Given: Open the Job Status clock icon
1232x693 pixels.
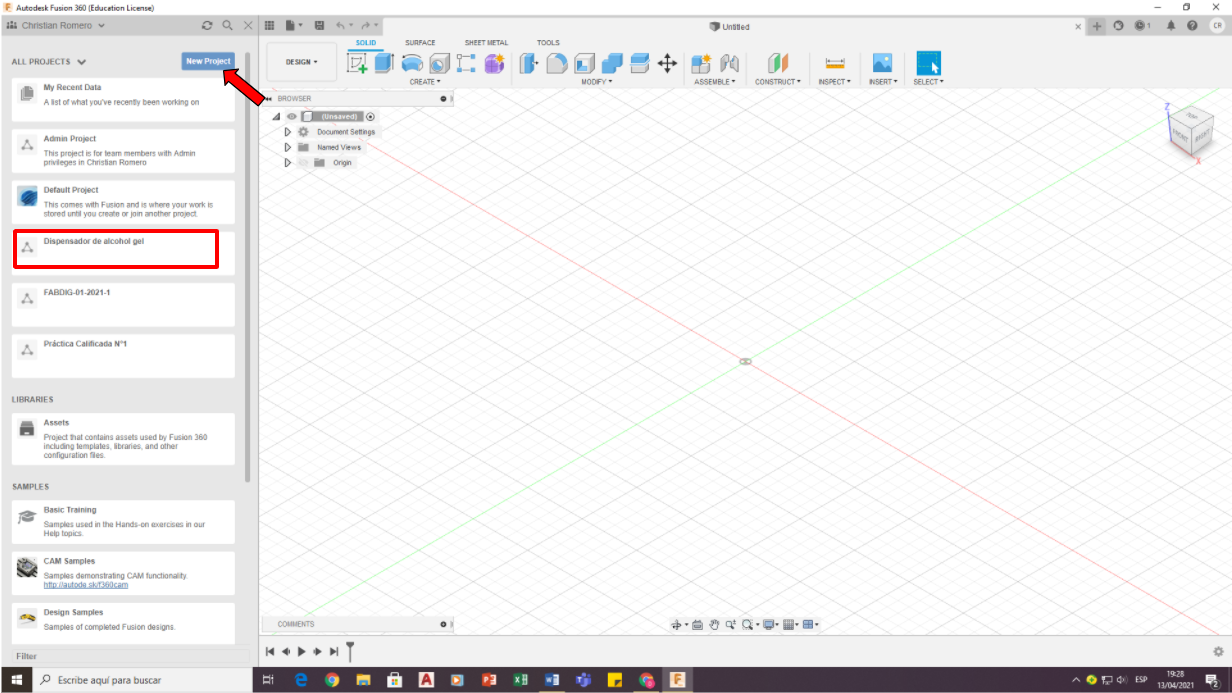Looking at the screenshot, I should tap(1142, 26).
